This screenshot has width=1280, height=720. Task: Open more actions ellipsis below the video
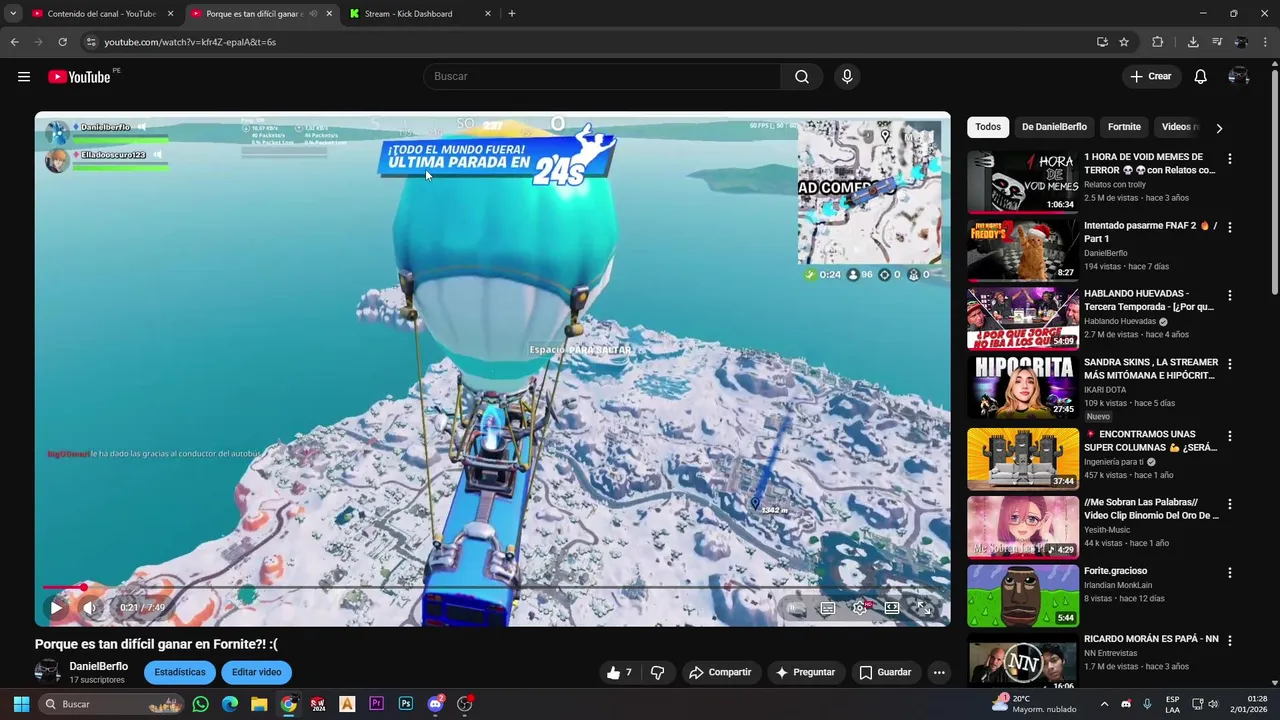point(939,673)
